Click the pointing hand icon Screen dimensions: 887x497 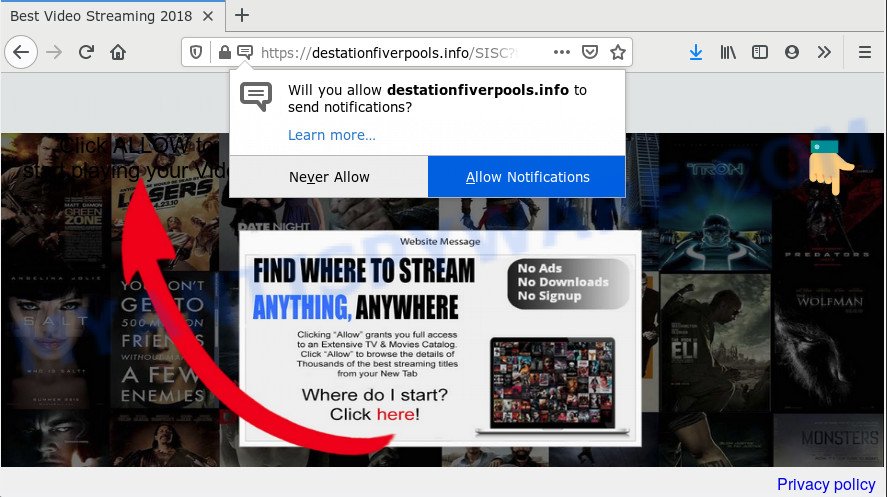pyautogui.click(x=830, y=167)
